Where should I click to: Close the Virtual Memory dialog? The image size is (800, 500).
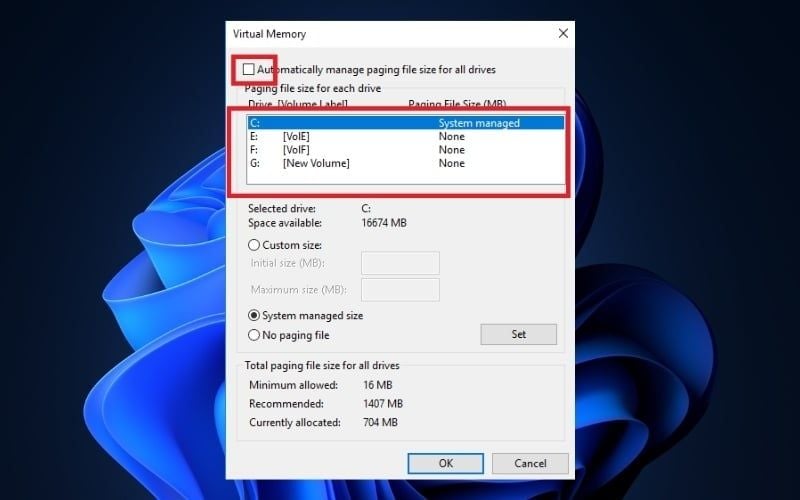563,33
